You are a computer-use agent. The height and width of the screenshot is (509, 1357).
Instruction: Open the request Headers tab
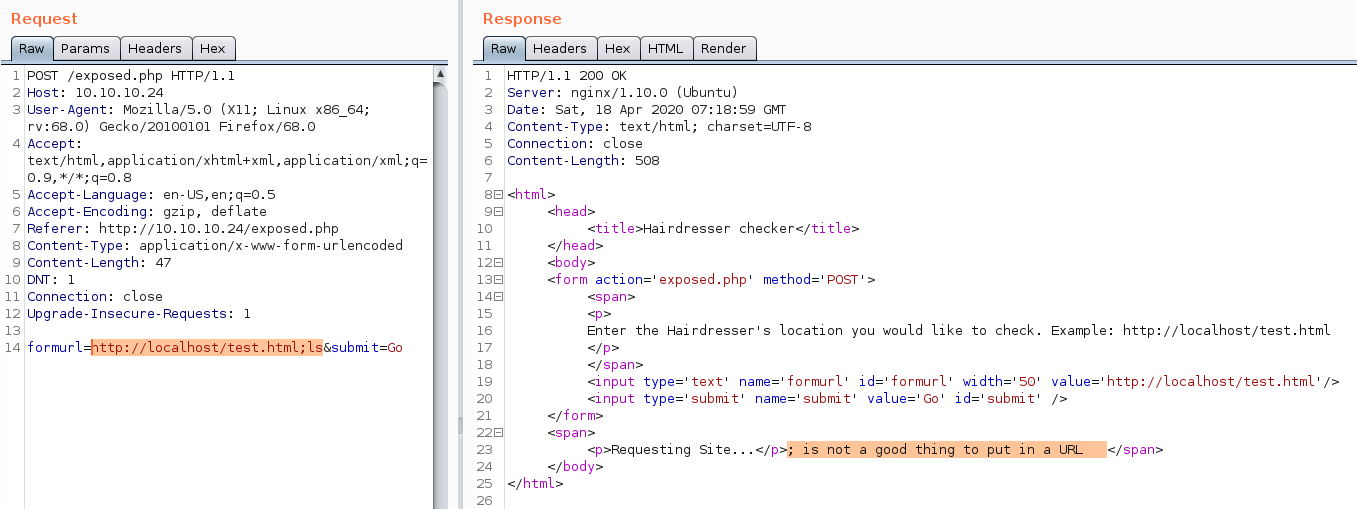pyautogui.click(x=155, y=48)
